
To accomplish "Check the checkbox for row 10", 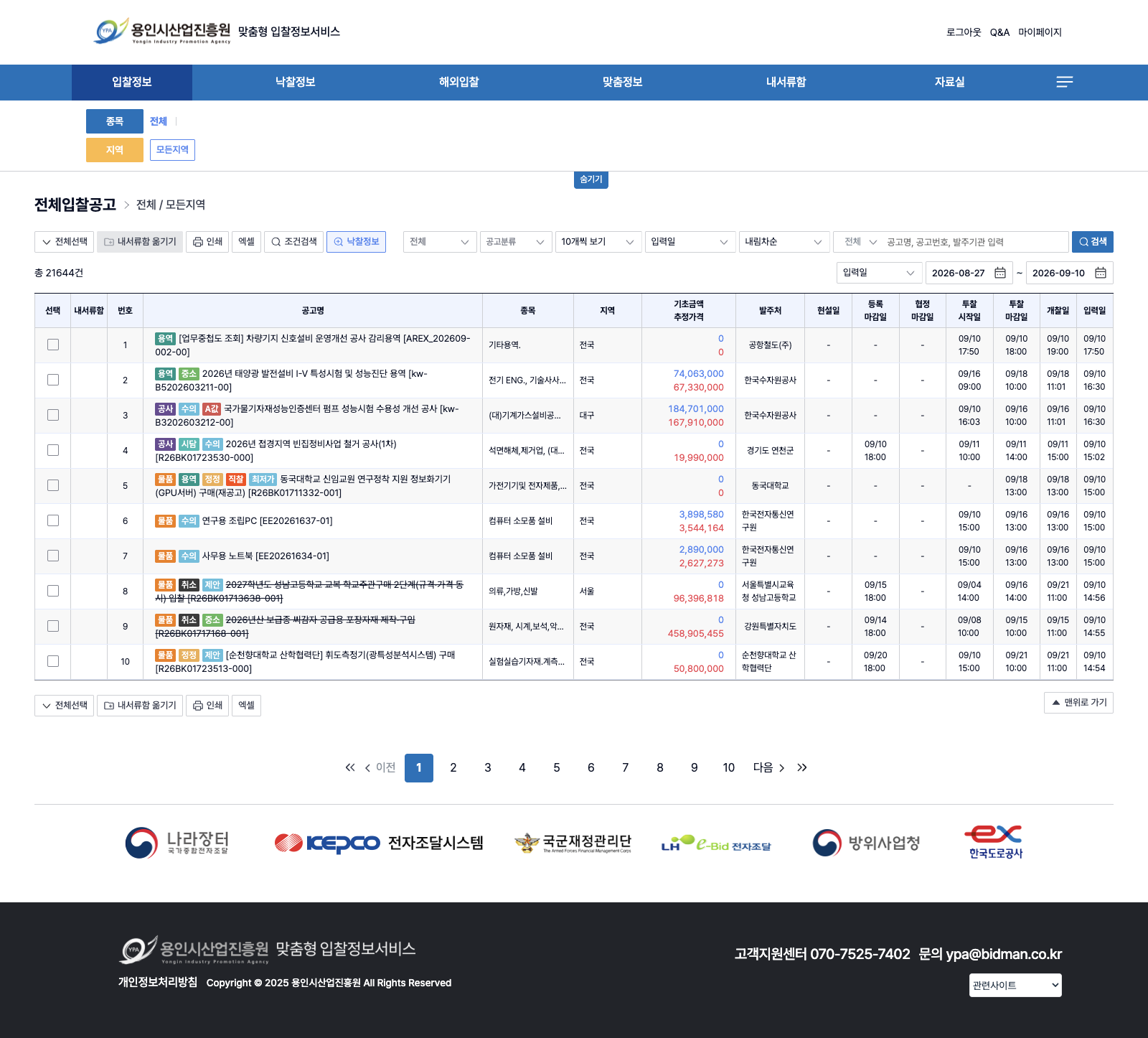I will pos(53,661).
